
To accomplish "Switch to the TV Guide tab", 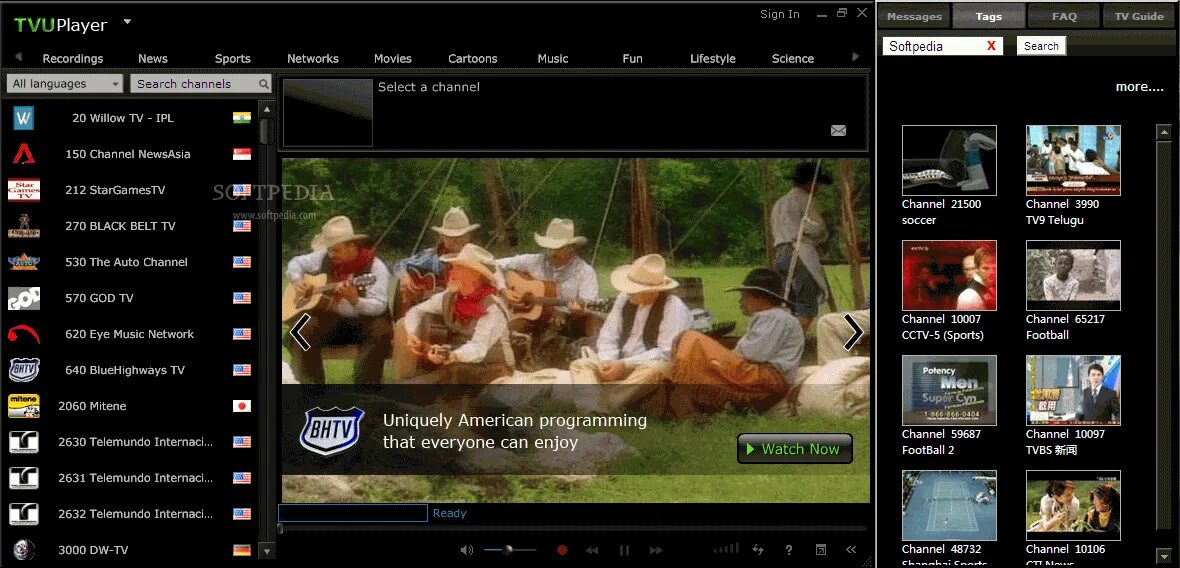I will 1139,16.
